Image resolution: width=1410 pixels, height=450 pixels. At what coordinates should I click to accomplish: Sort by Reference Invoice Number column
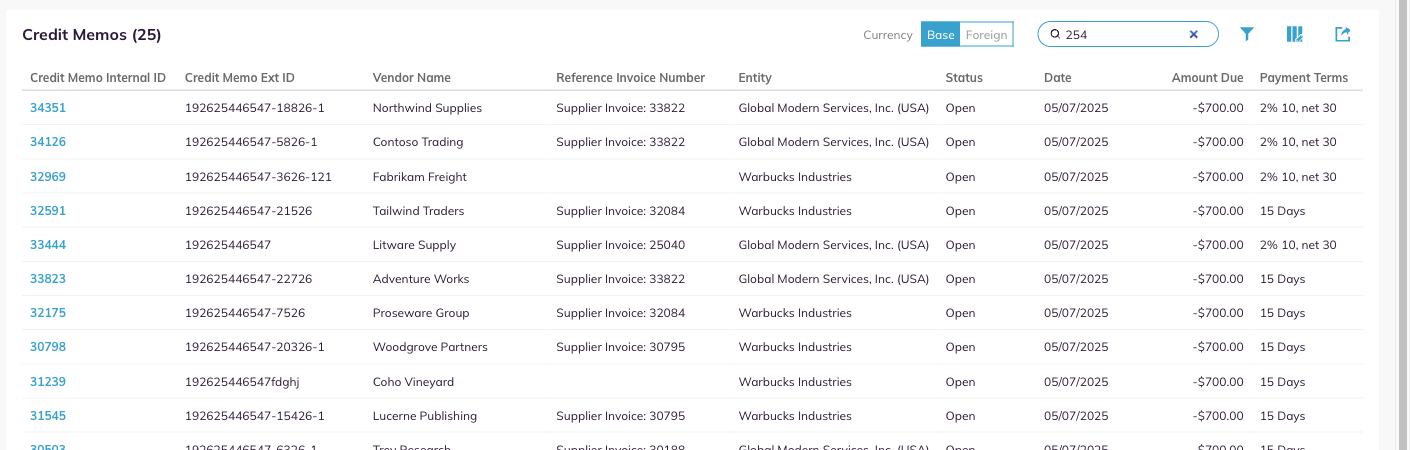(x=631, y=78)
